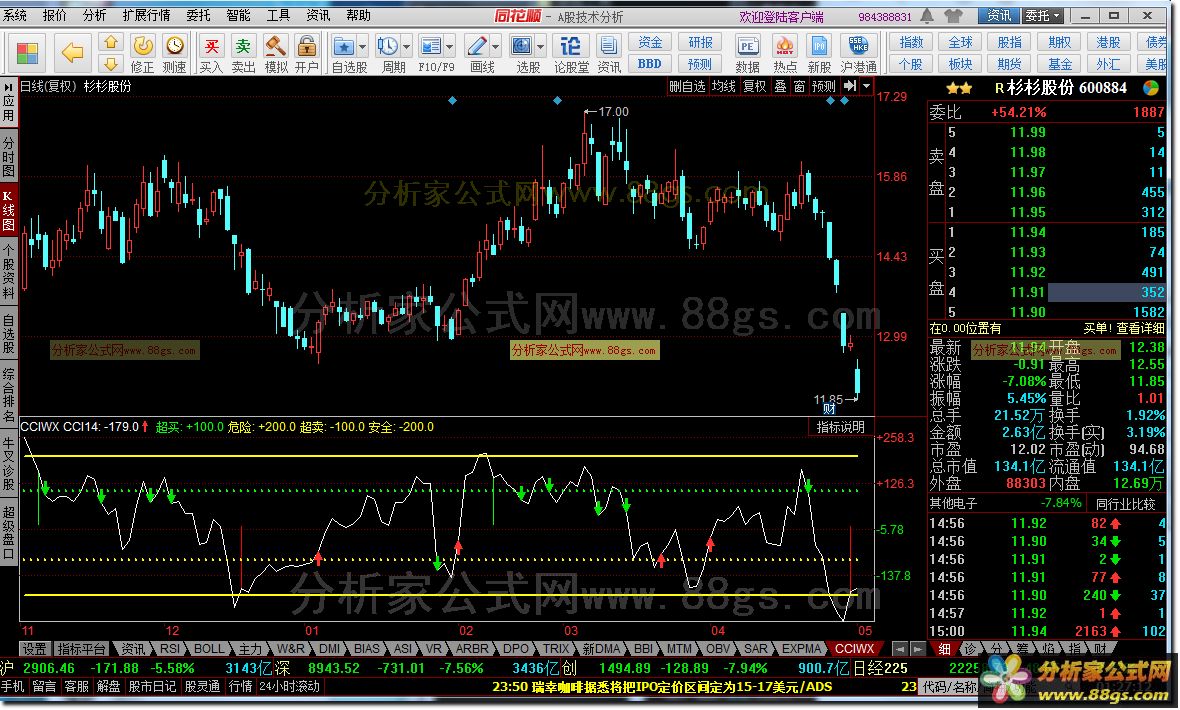Viewport: 1180px width, 710px height.
Task: Click the 财 marker on the price chart
Action: point(829,409)
